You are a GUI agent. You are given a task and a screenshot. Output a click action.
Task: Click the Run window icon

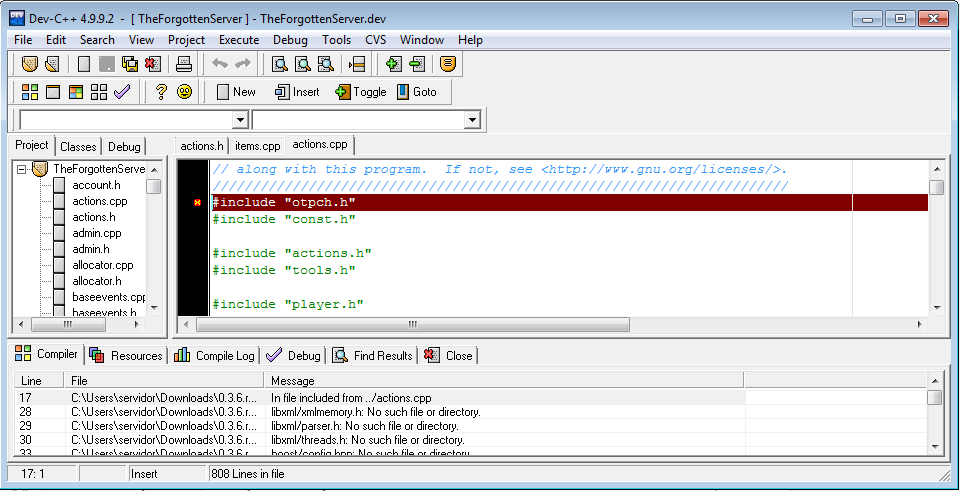(53, 92)
